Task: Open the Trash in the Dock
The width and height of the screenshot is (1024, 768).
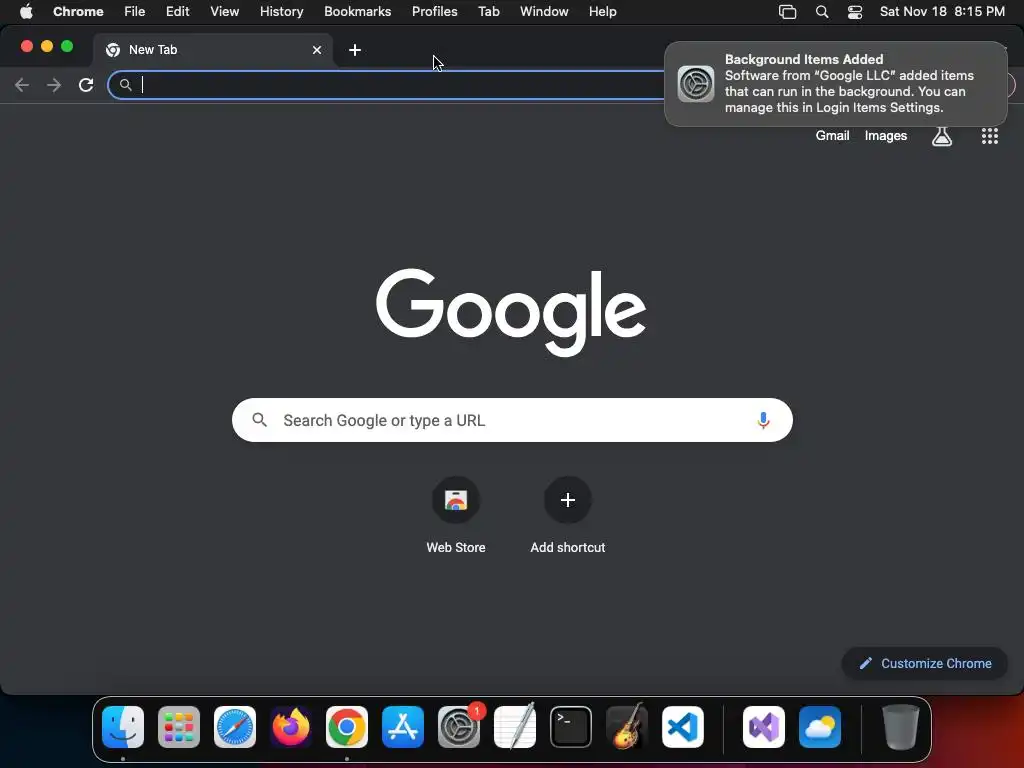Action: [x=901, y=727]
